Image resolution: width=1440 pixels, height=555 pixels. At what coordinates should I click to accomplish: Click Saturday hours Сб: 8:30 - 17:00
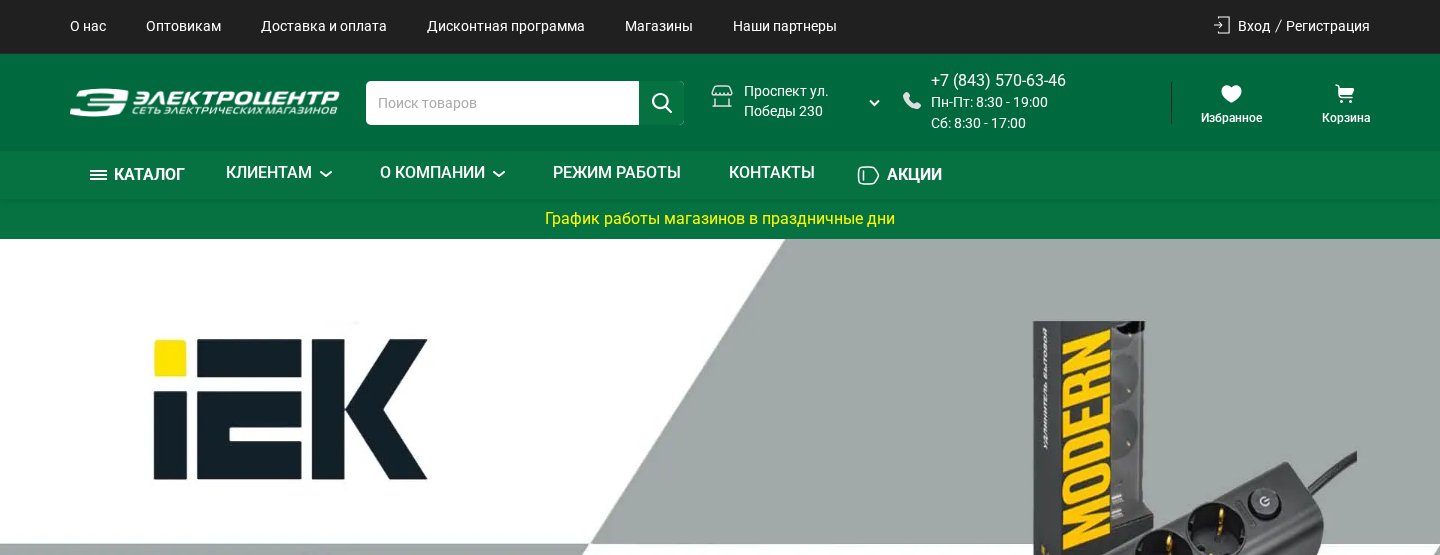(x=978, y=123)
